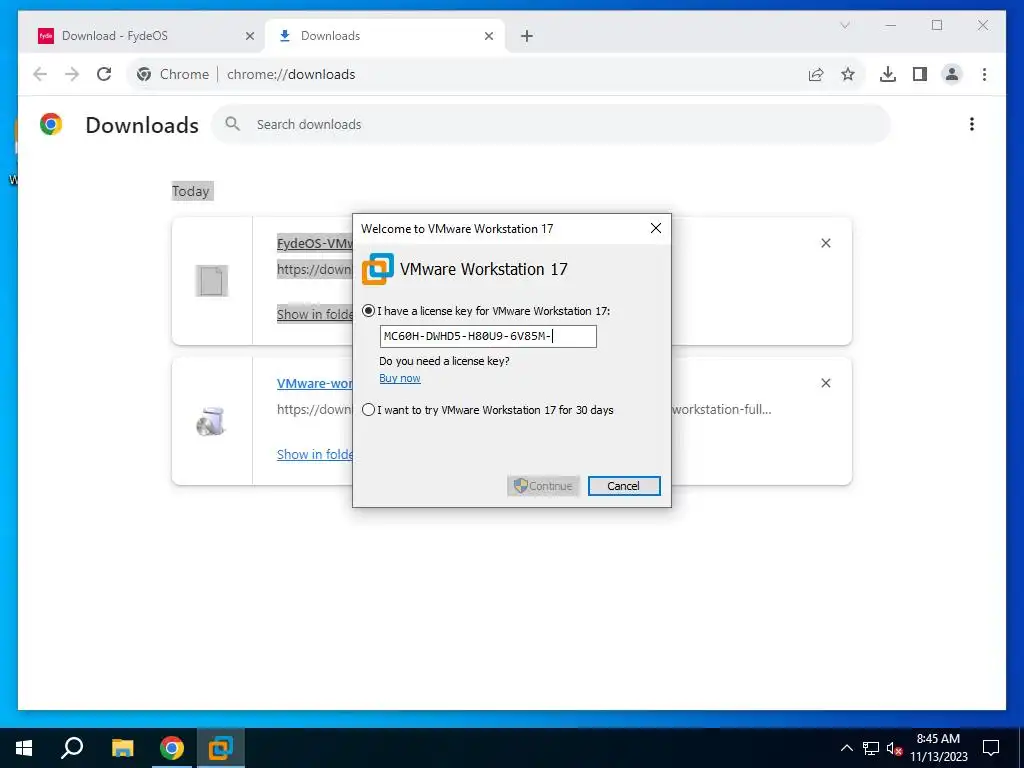1024x768 pixels.
Task: Choose the 30-day trial radio option
Action: (368, 410)
